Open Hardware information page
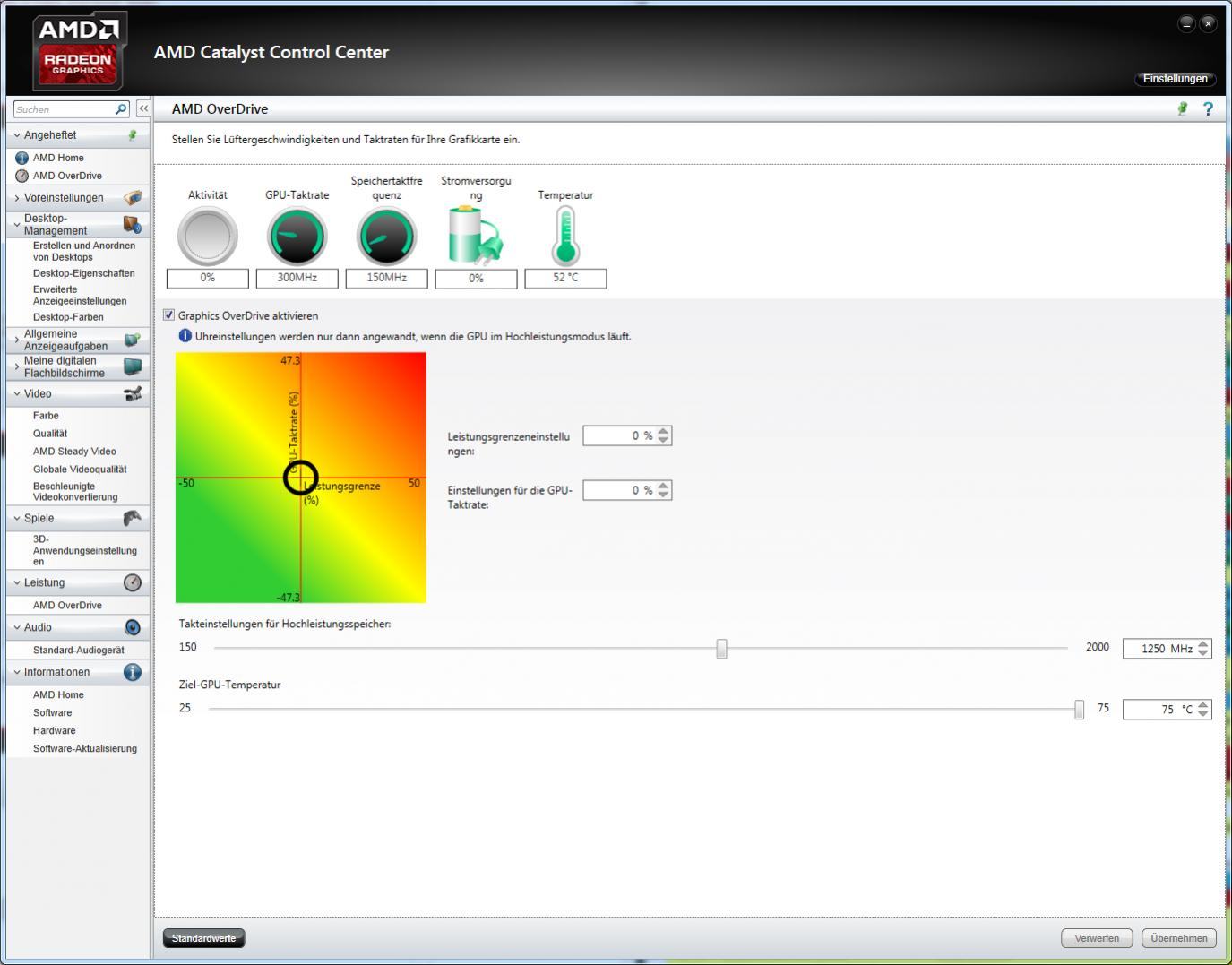1232x965 pixels. (x=54, y=731)
